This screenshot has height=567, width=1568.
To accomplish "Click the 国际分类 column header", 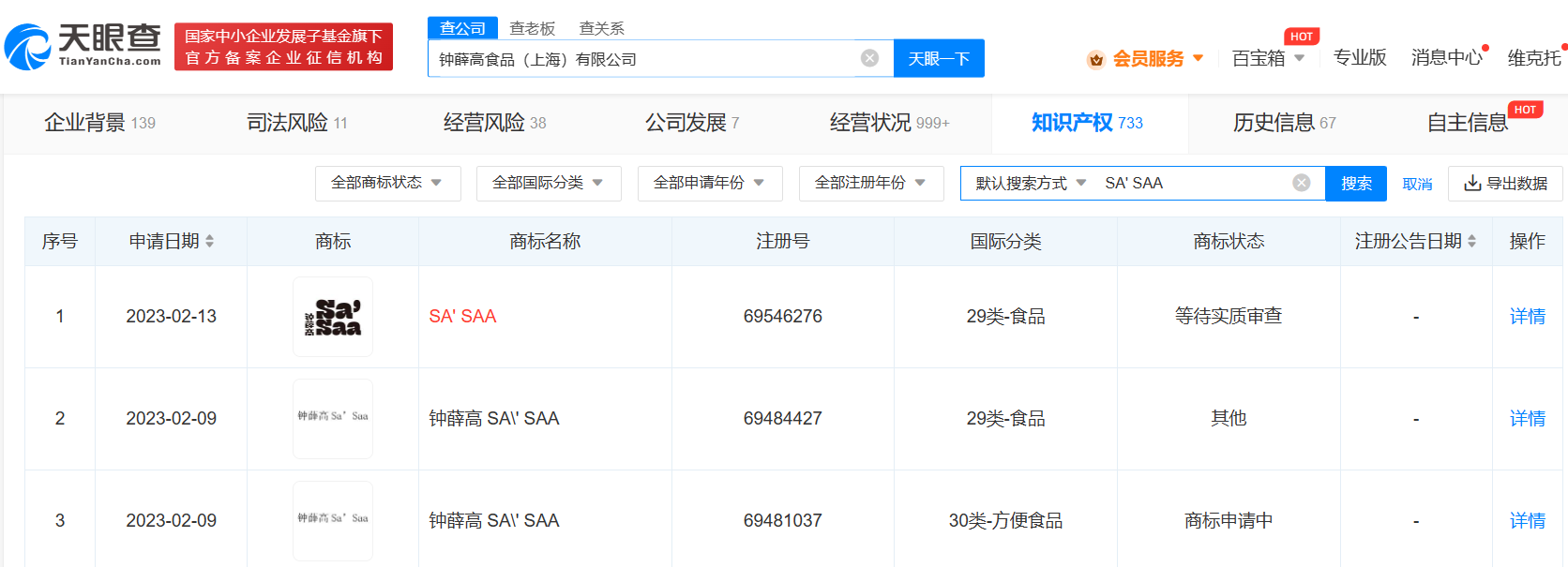I will coord(1005,241).
